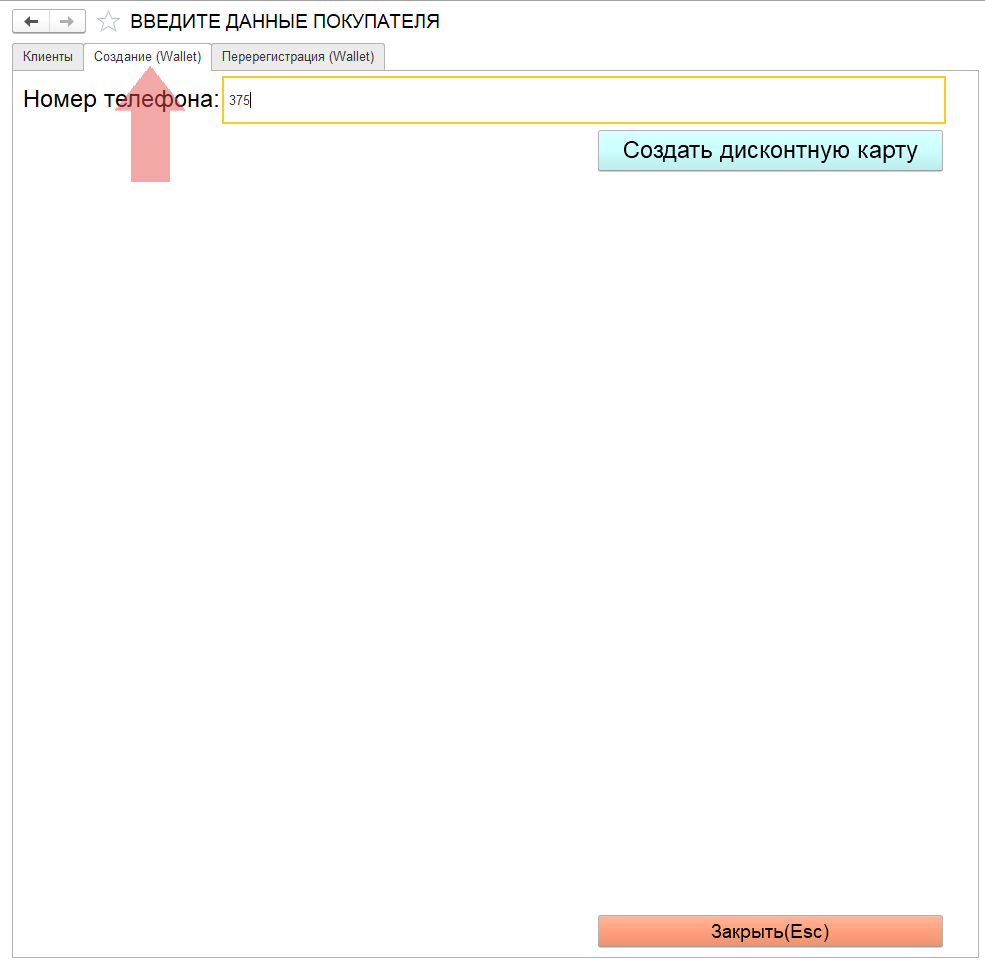Click the word Wallet in the Перерегистрация tab
The width and height of the screenshot is (985, 964).
(351, 57)
